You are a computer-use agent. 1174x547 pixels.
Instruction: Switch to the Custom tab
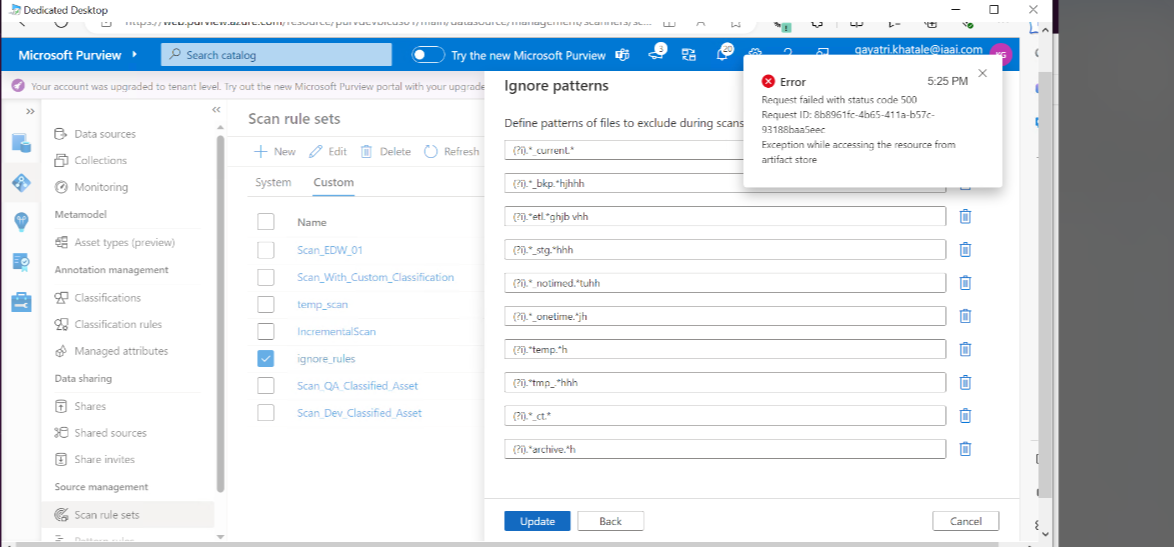click(333, 182)
